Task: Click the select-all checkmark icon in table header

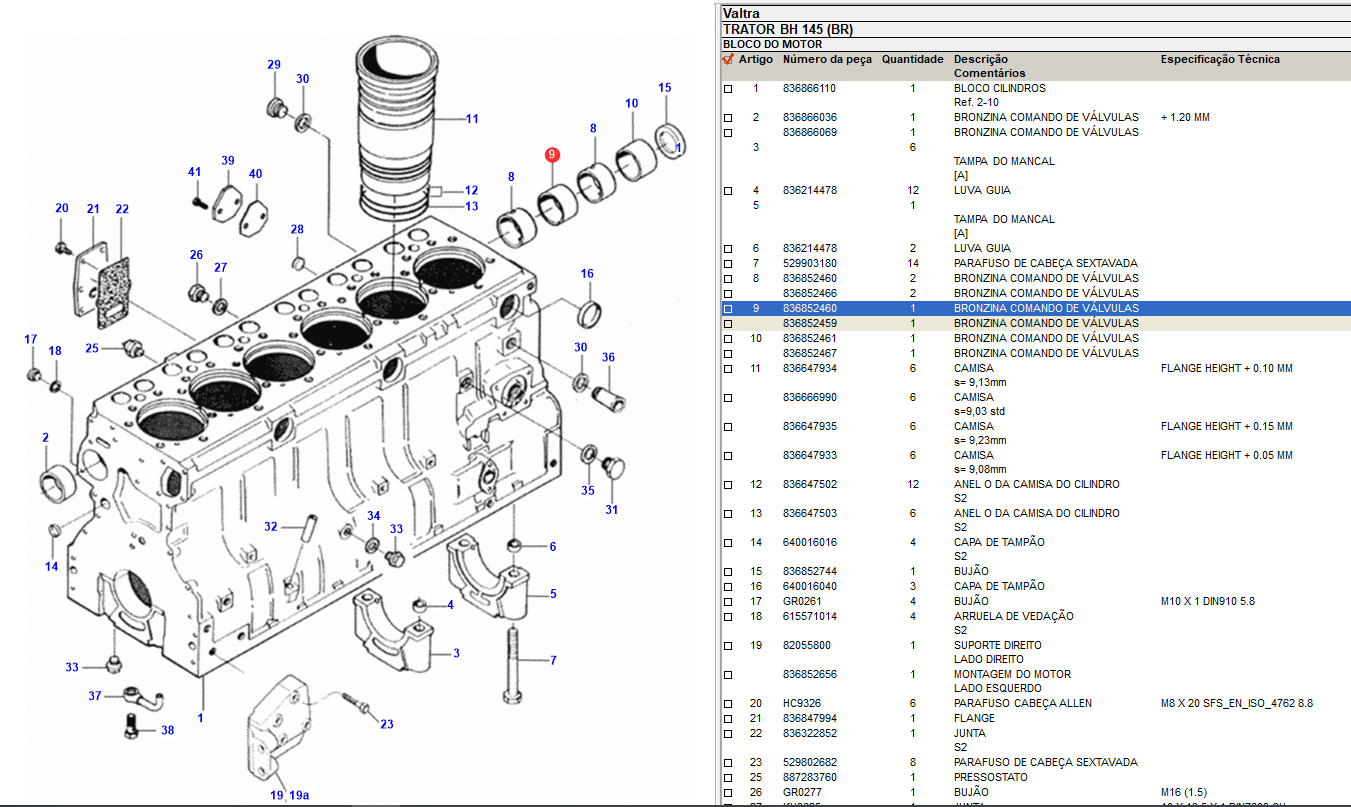Action: tap(728, 59)
